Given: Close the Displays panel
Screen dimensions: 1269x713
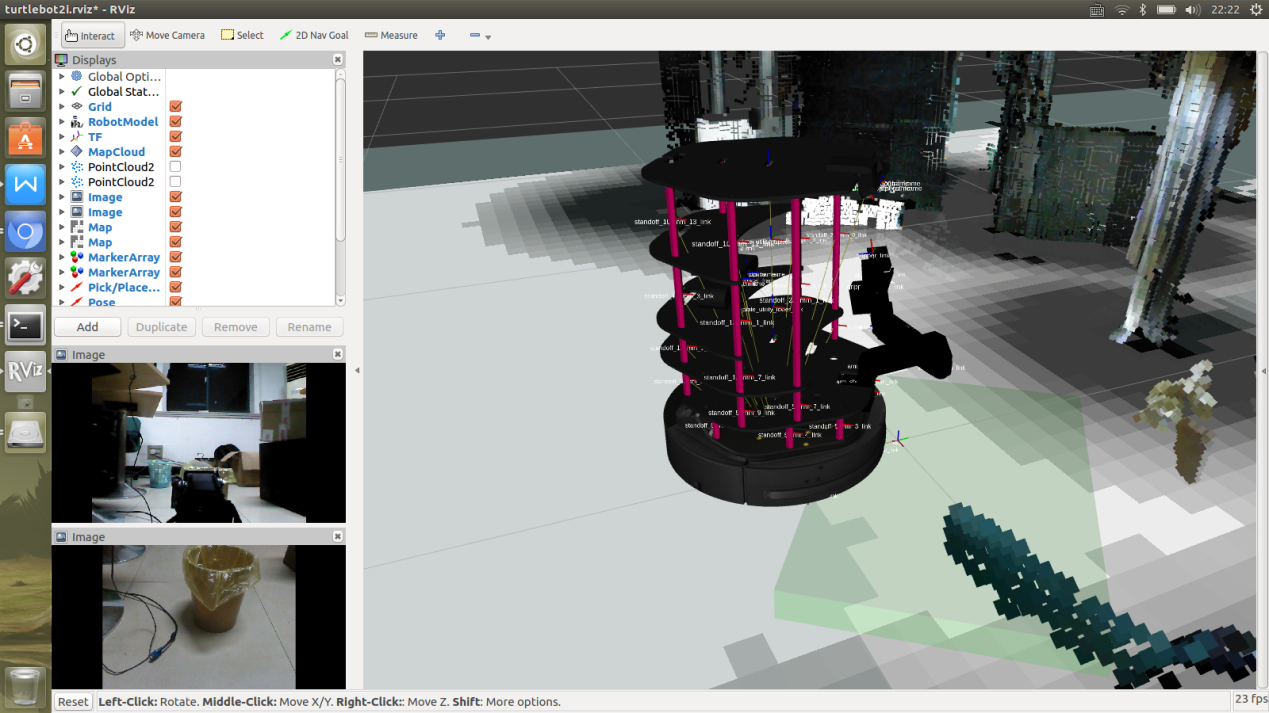Looking at the screenshot, I should click(338, 60).
